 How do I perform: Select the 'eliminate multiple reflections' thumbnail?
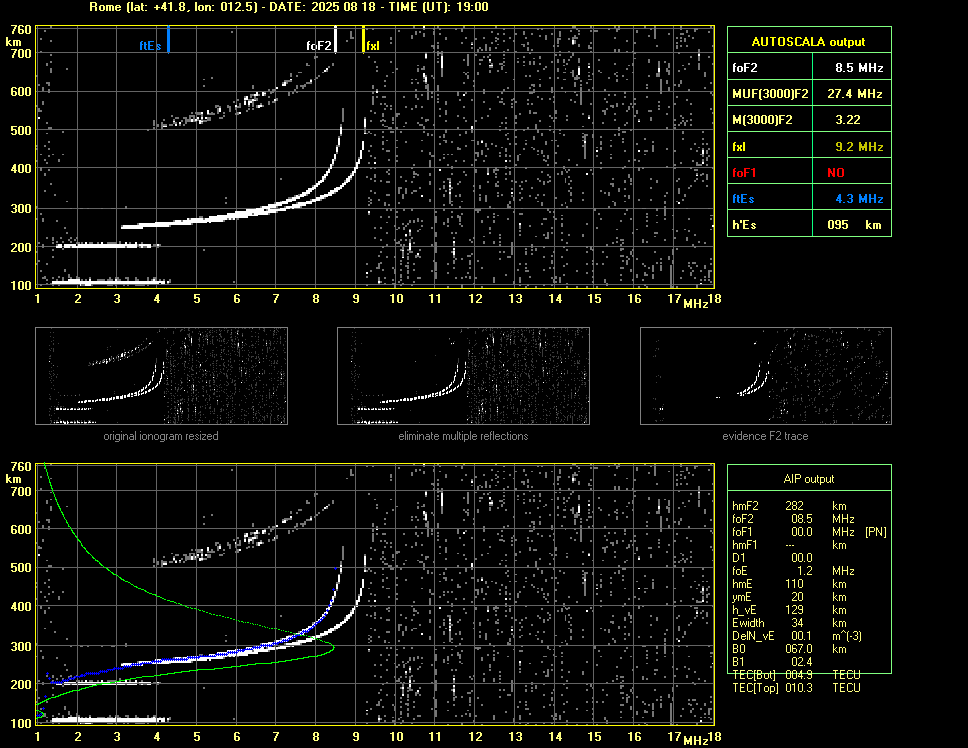pos(463,376)
